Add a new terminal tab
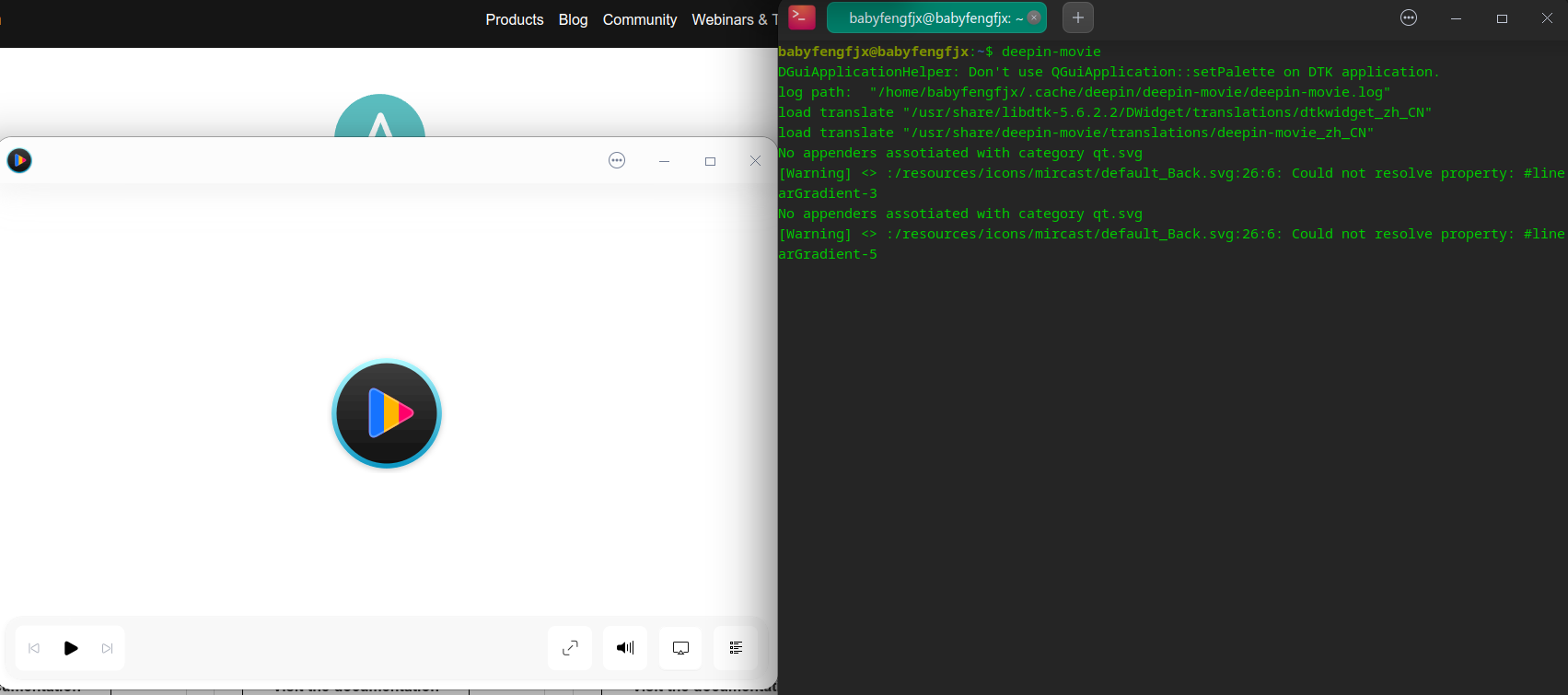 coord(1078,17)
